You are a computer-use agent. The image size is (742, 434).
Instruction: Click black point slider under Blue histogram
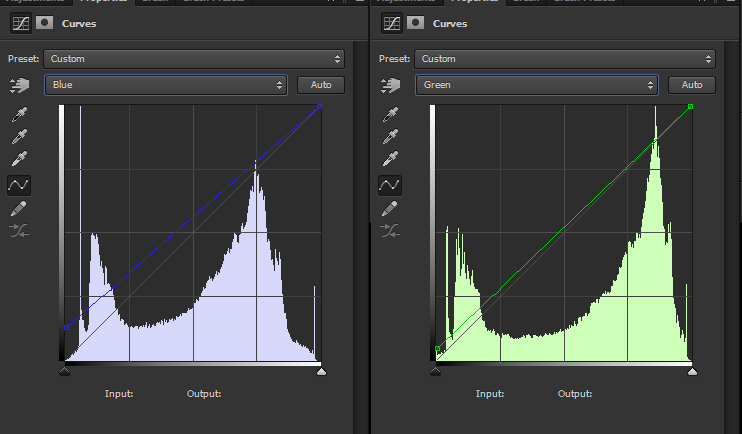[x=64, y=371]
